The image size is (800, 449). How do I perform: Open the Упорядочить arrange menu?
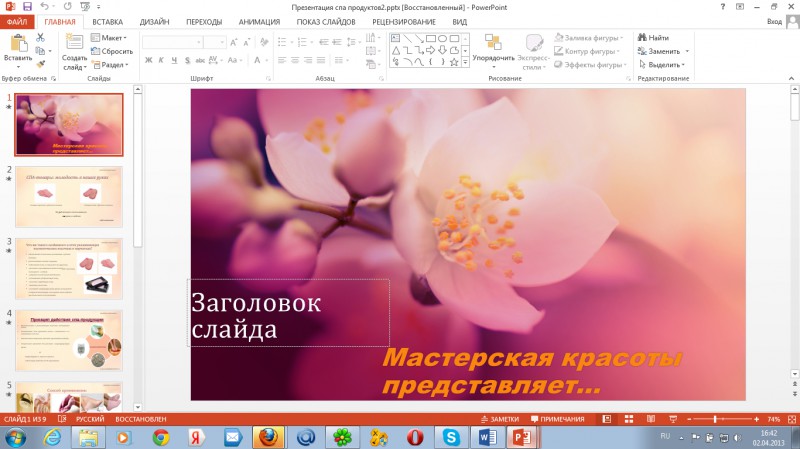[493, 52]
